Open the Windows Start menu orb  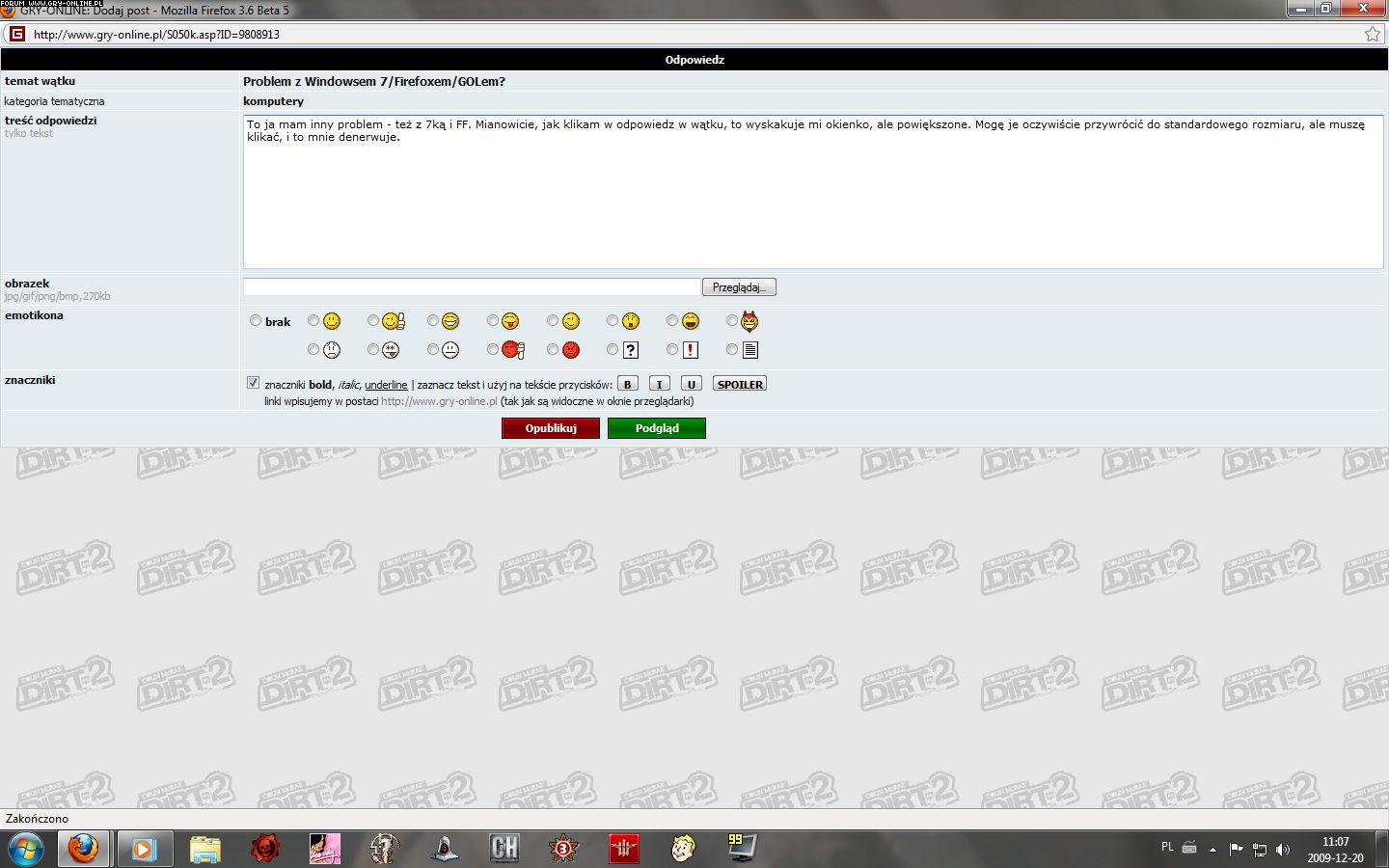(x=25, y=849)
